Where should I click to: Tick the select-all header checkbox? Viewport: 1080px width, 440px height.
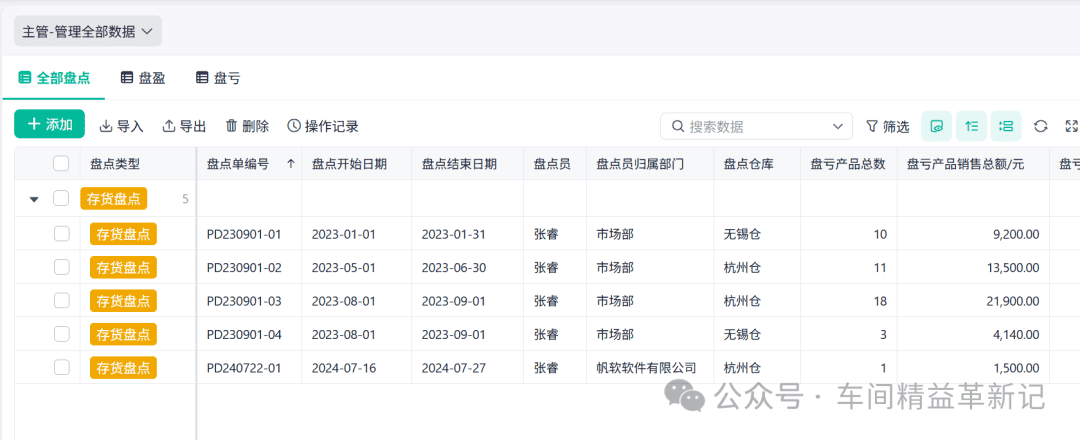pyautogui.click(x=61, y=163)
